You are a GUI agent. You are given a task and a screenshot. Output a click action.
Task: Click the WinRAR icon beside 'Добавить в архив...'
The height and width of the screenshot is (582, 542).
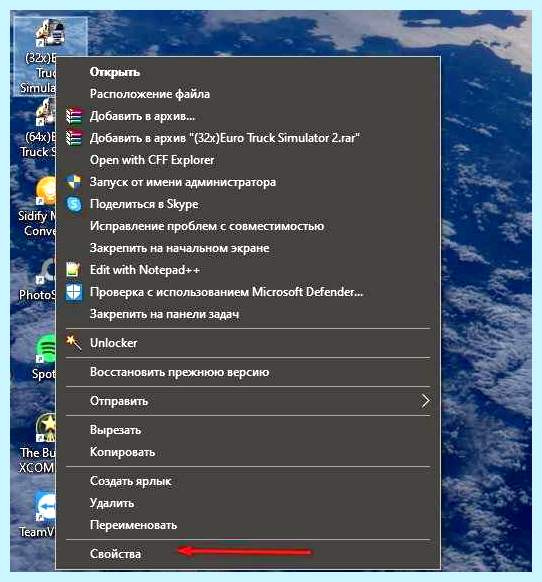[x=74, y=116]
